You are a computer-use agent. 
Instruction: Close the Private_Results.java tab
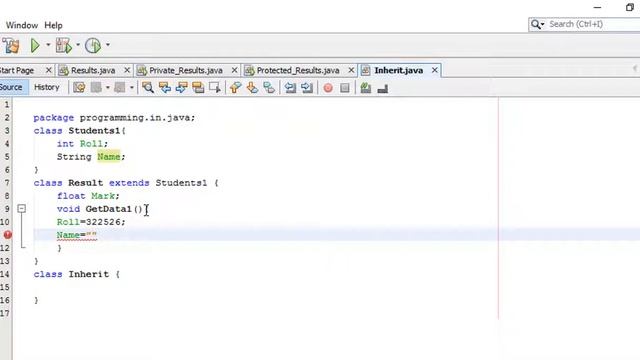click(x=234, y=70)
